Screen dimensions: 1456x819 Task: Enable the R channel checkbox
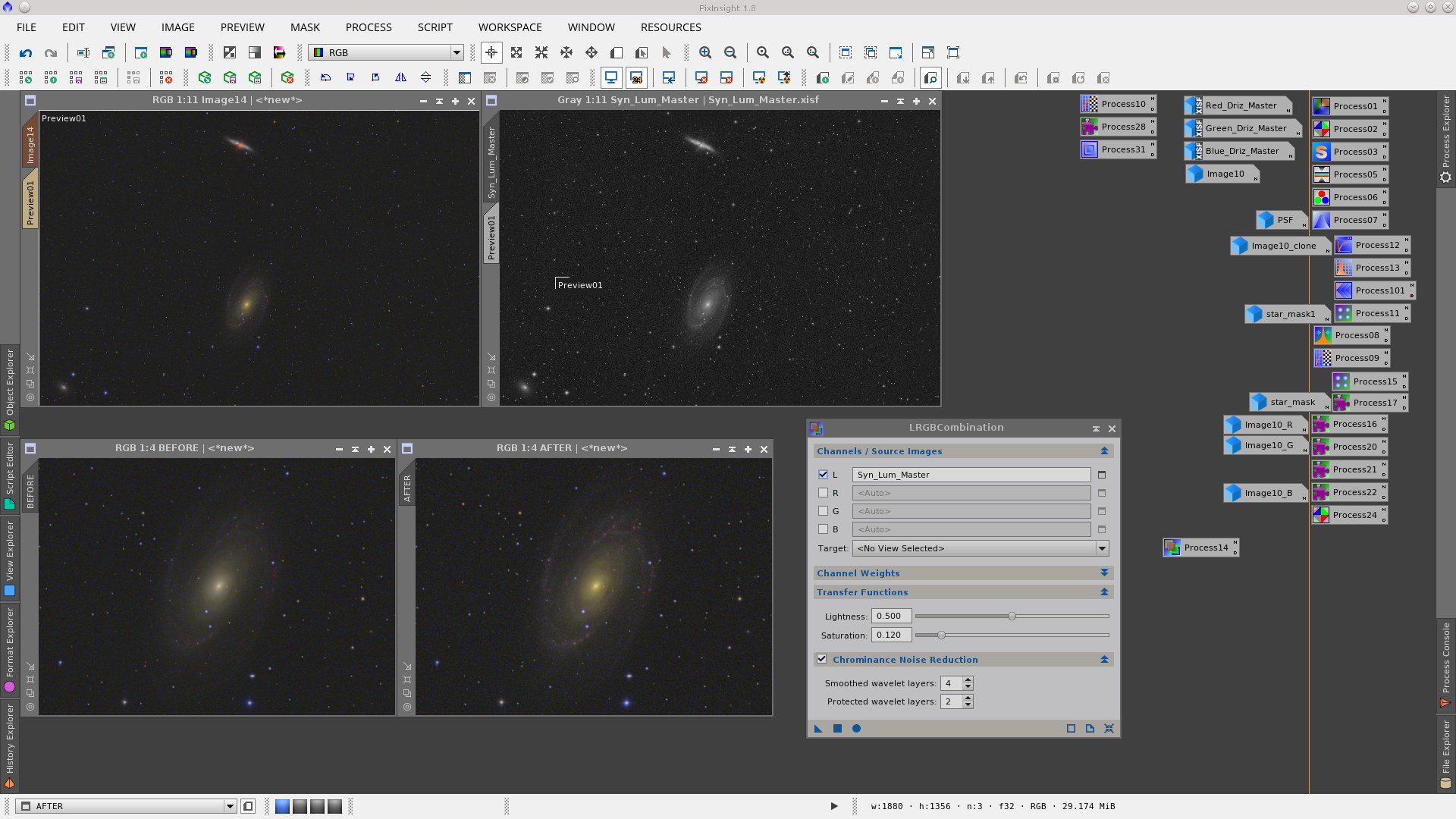pyautogui.click(x=824, y=492)
